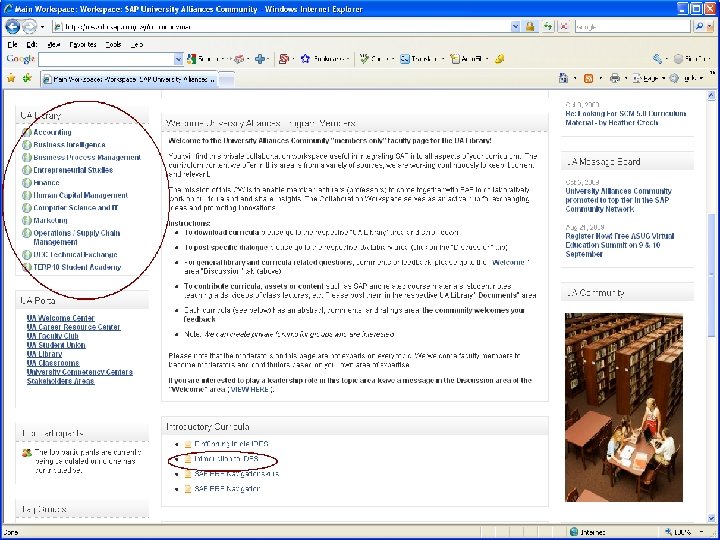720x540 pixels.
Task: Click the vertical scrollbar up arrow
Action: 711,95
